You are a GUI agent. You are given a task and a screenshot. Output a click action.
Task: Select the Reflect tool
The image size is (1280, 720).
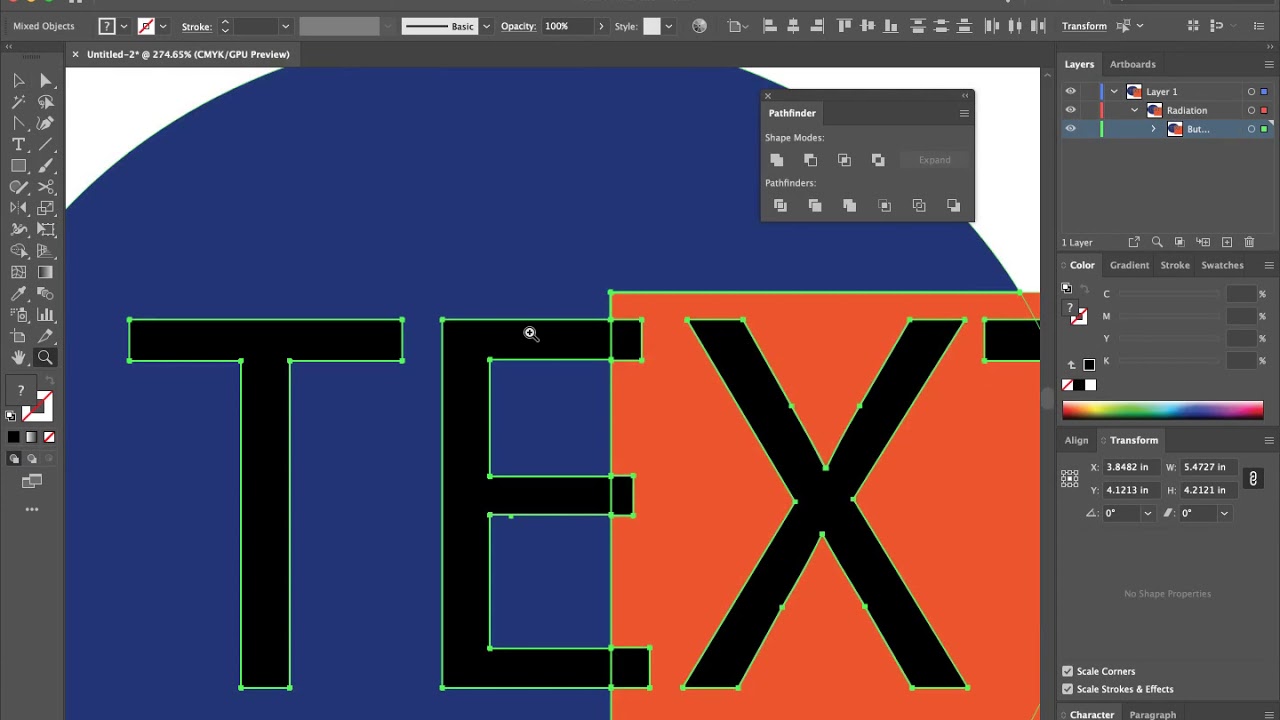pos(19,208)
